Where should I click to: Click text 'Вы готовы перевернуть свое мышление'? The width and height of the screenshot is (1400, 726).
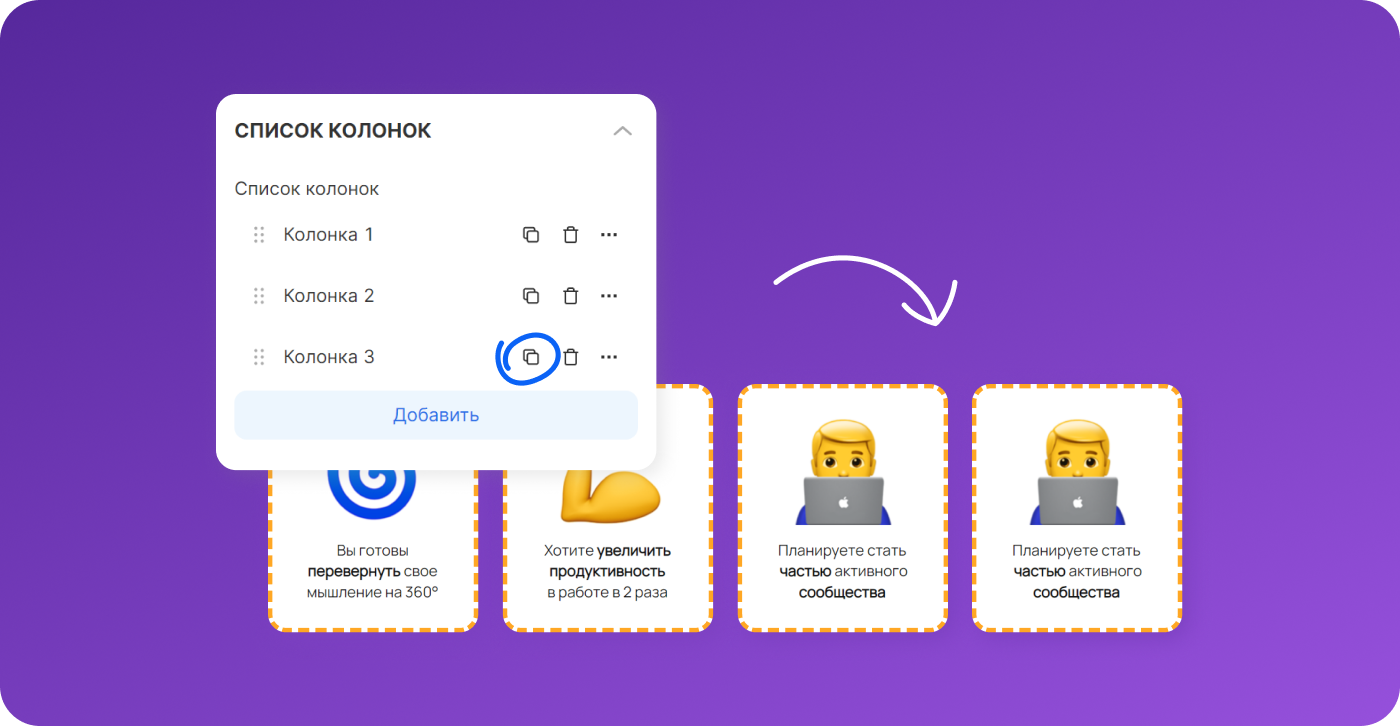click(373, 572)
